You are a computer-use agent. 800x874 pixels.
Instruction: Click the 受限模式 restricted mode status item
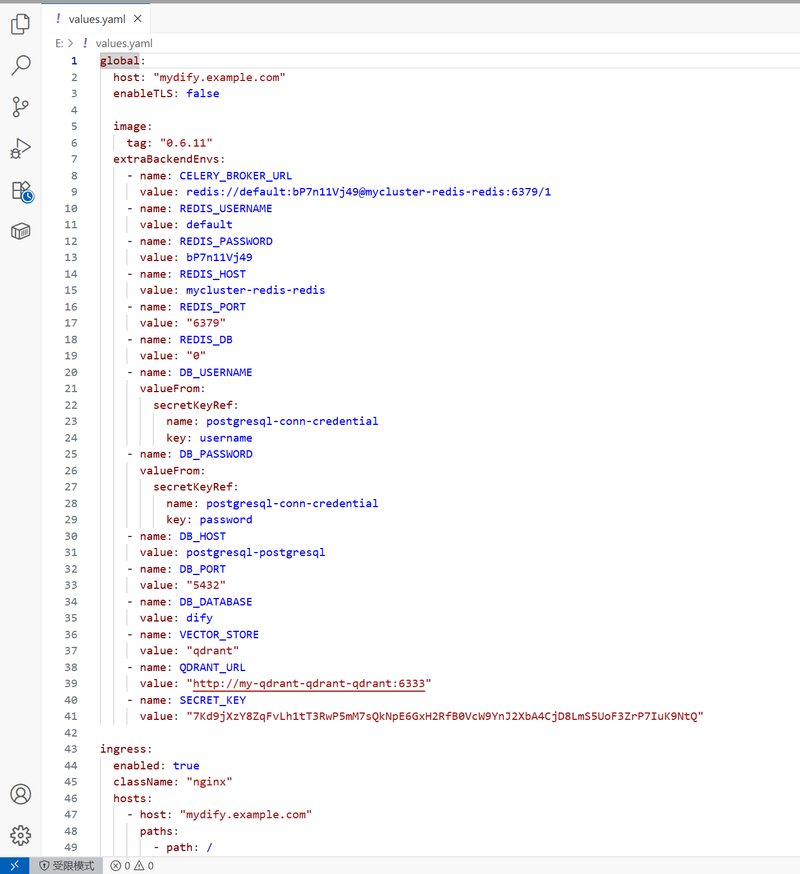pyautogui.click(x=66, y=865)
